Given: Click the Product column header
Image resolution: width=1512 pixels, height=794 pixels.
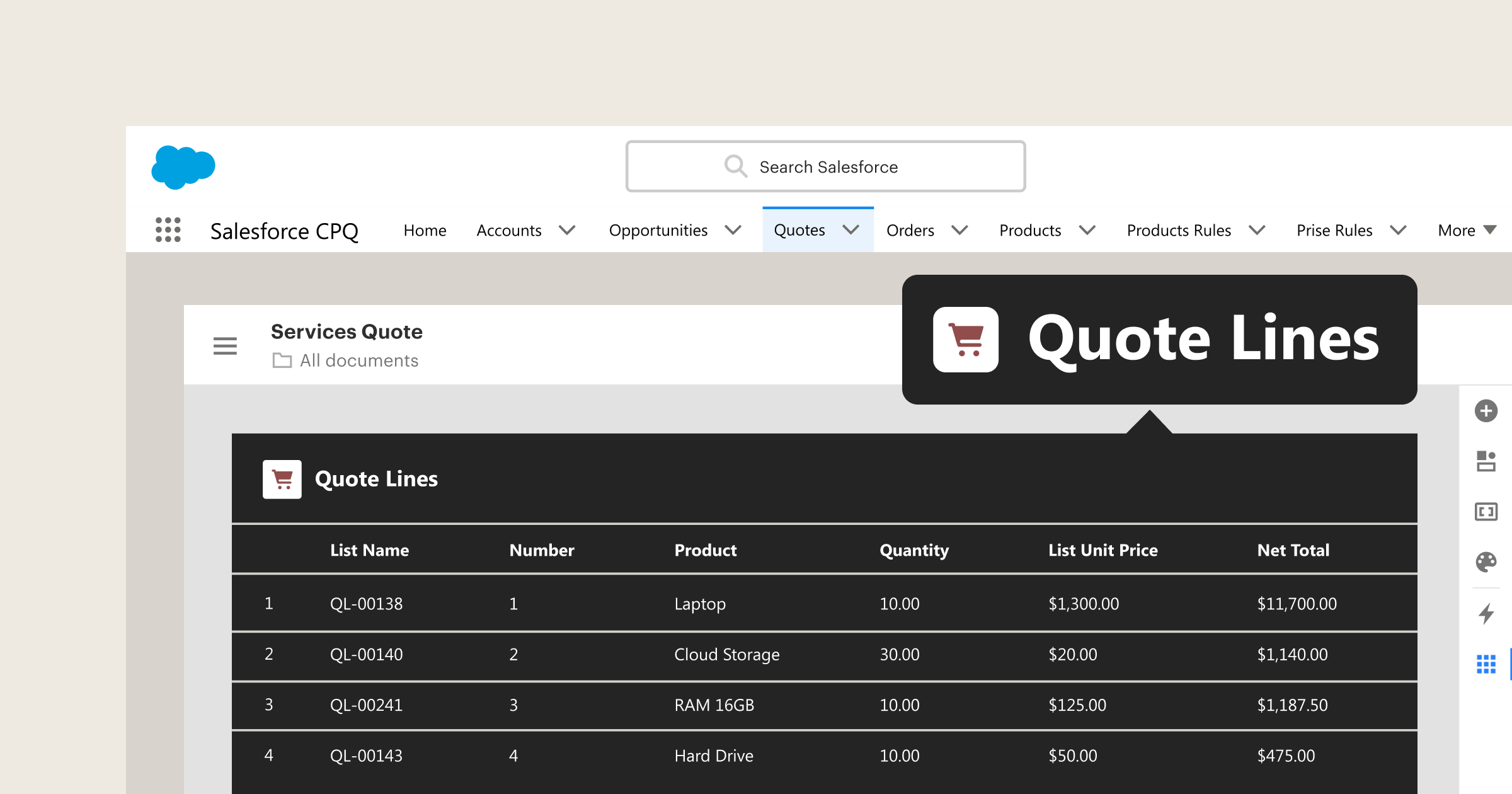Looking at the screenshot, I should pyautogui.click(x=706, y=550).
